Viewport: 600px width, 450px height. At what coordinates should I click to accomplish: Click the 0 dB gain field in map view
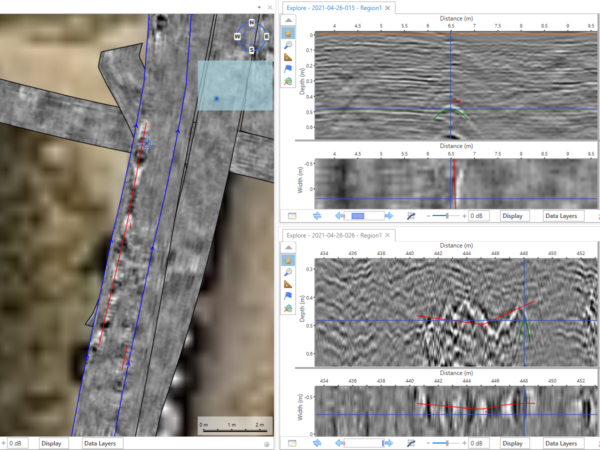click(18, 443)
